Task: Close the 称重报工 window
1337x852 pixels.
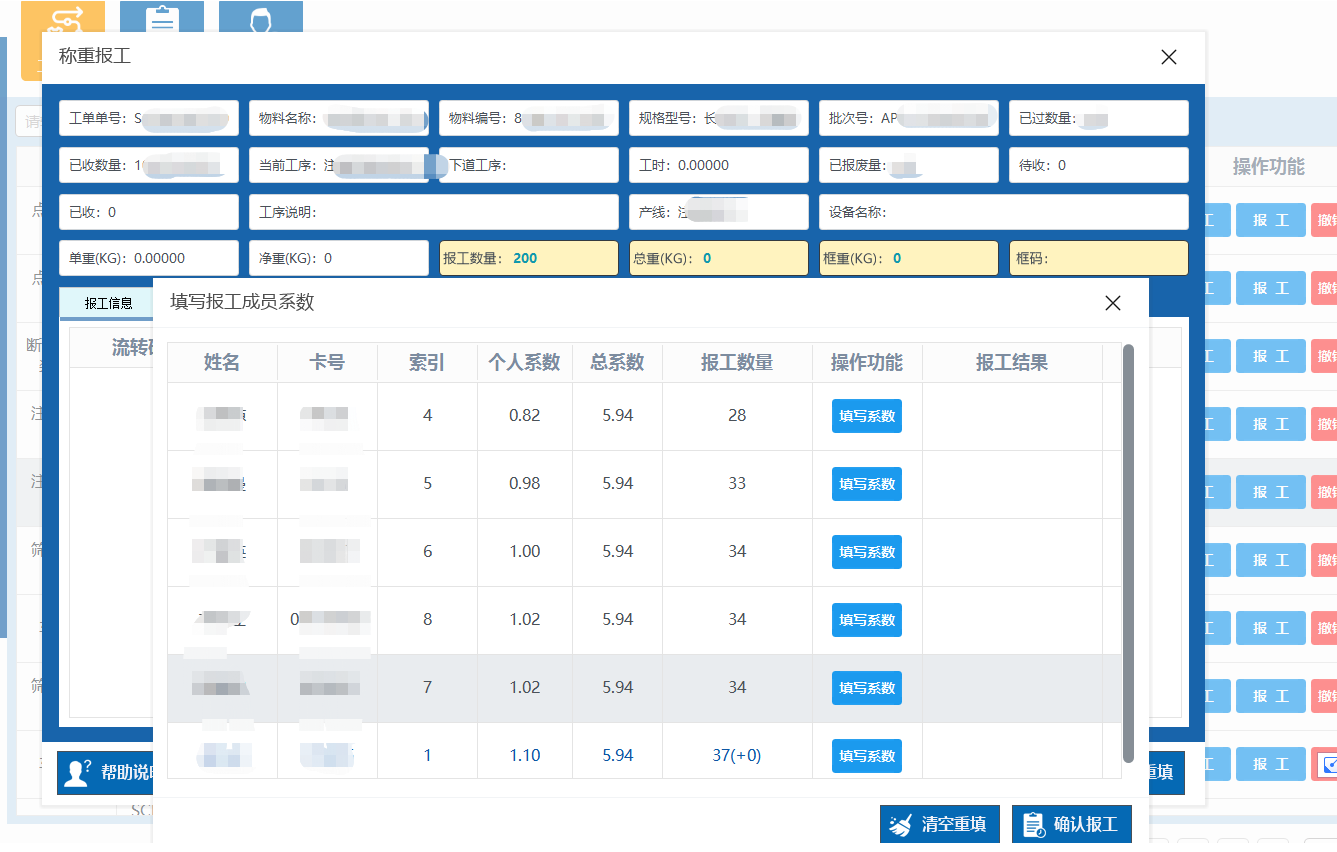Action: click(x=1168, y=57)
